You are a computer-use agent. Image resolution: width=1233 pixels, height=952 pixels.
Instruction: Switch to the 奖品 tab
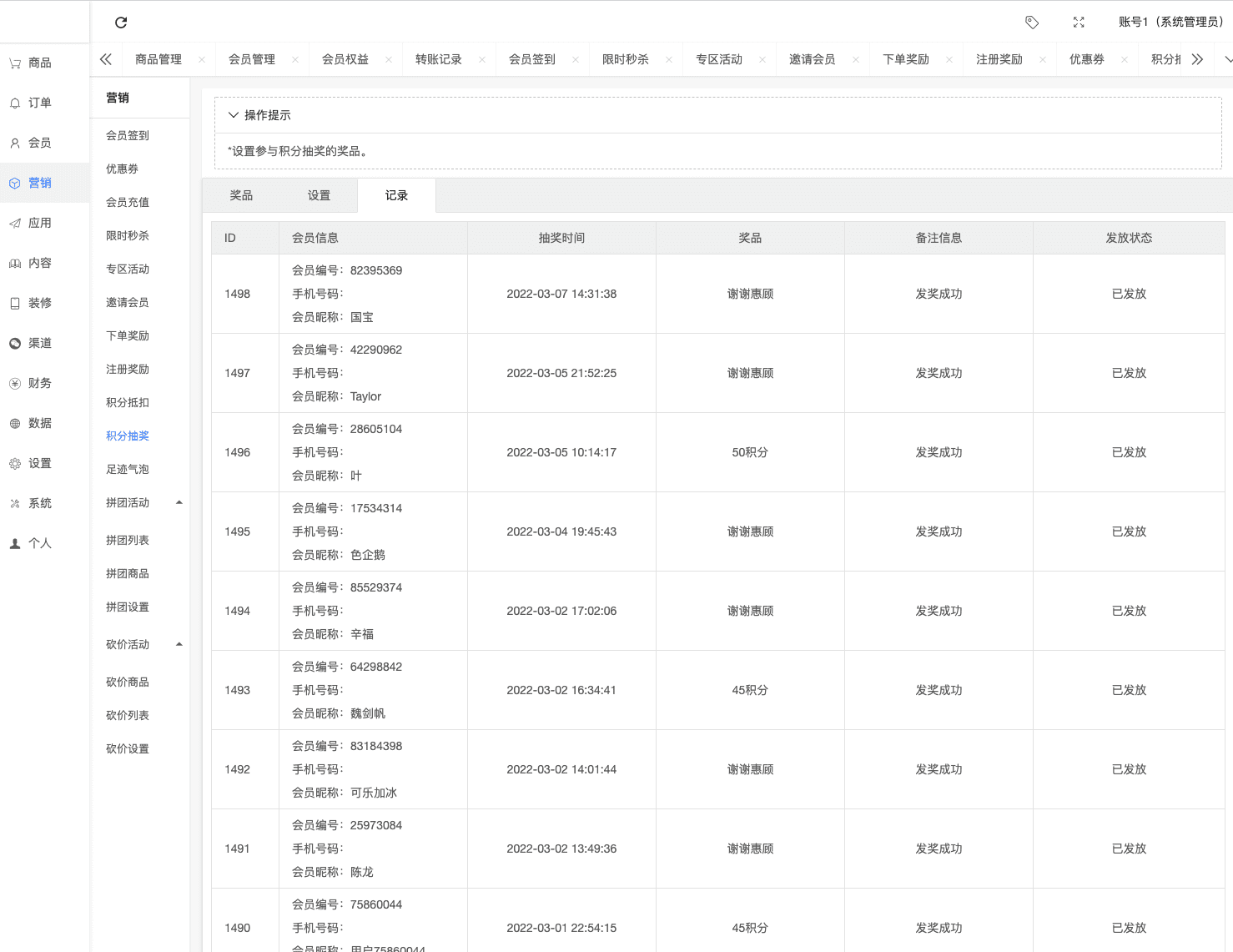pos(241,195)
